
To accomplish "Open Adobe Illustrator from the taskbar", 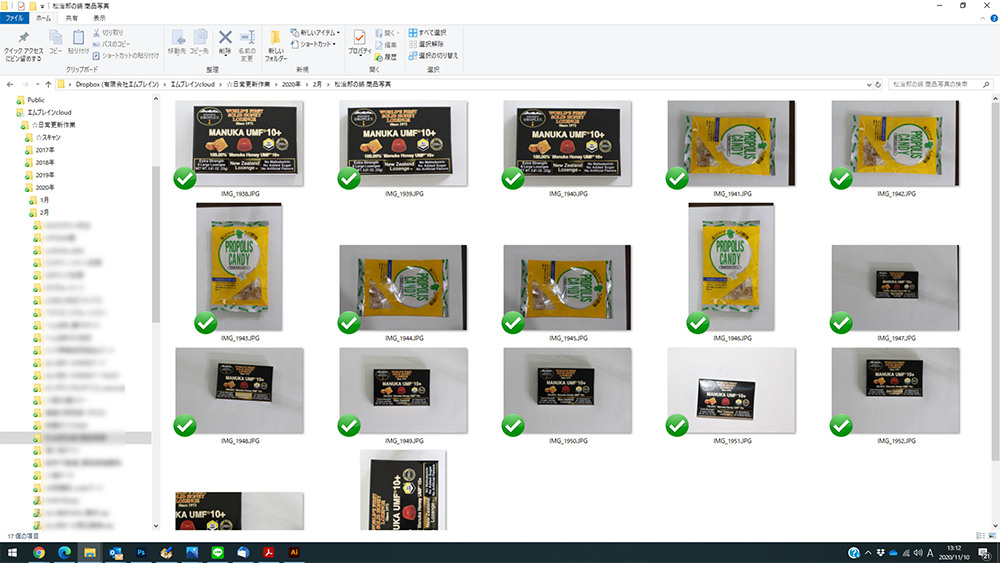I will (294, 553).
